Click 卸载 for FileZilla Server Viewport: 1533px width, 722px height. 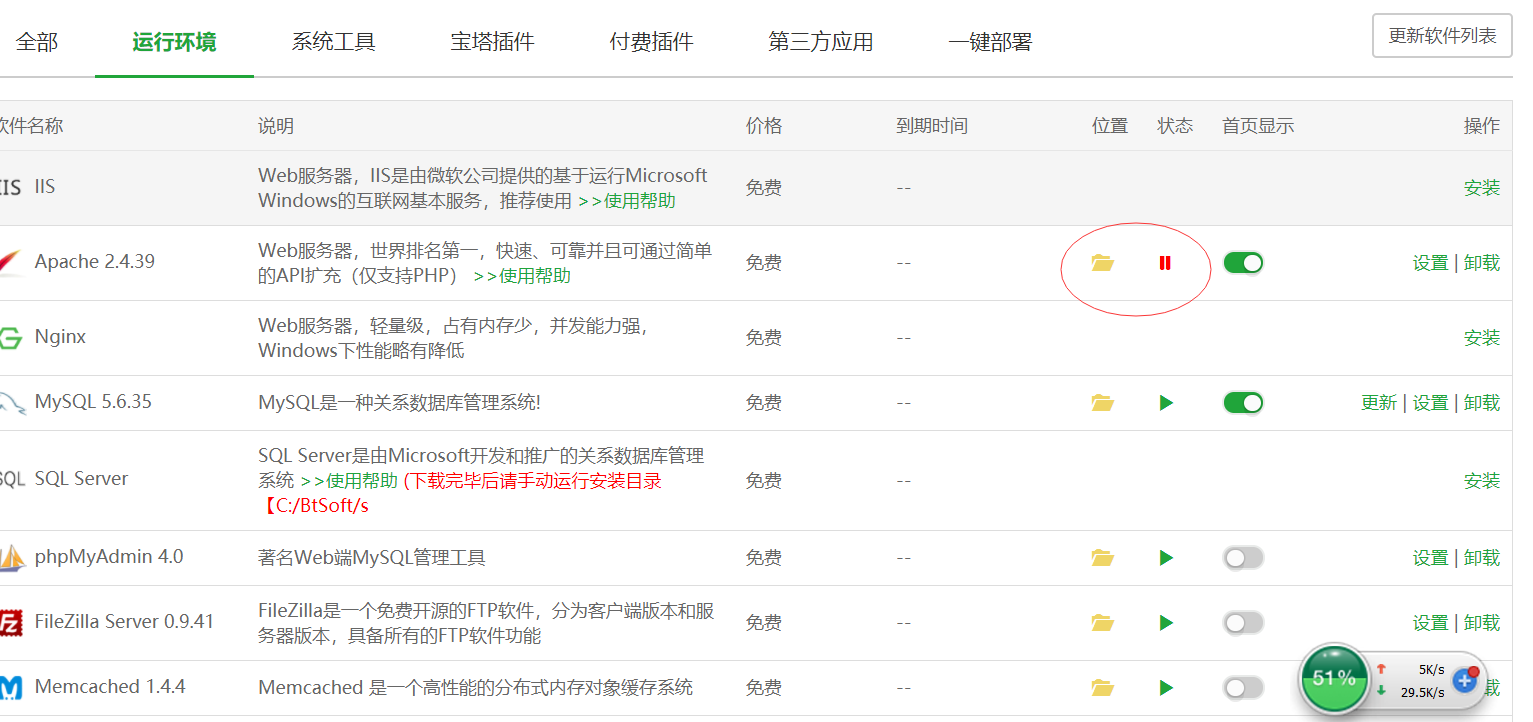(1482, 623)
